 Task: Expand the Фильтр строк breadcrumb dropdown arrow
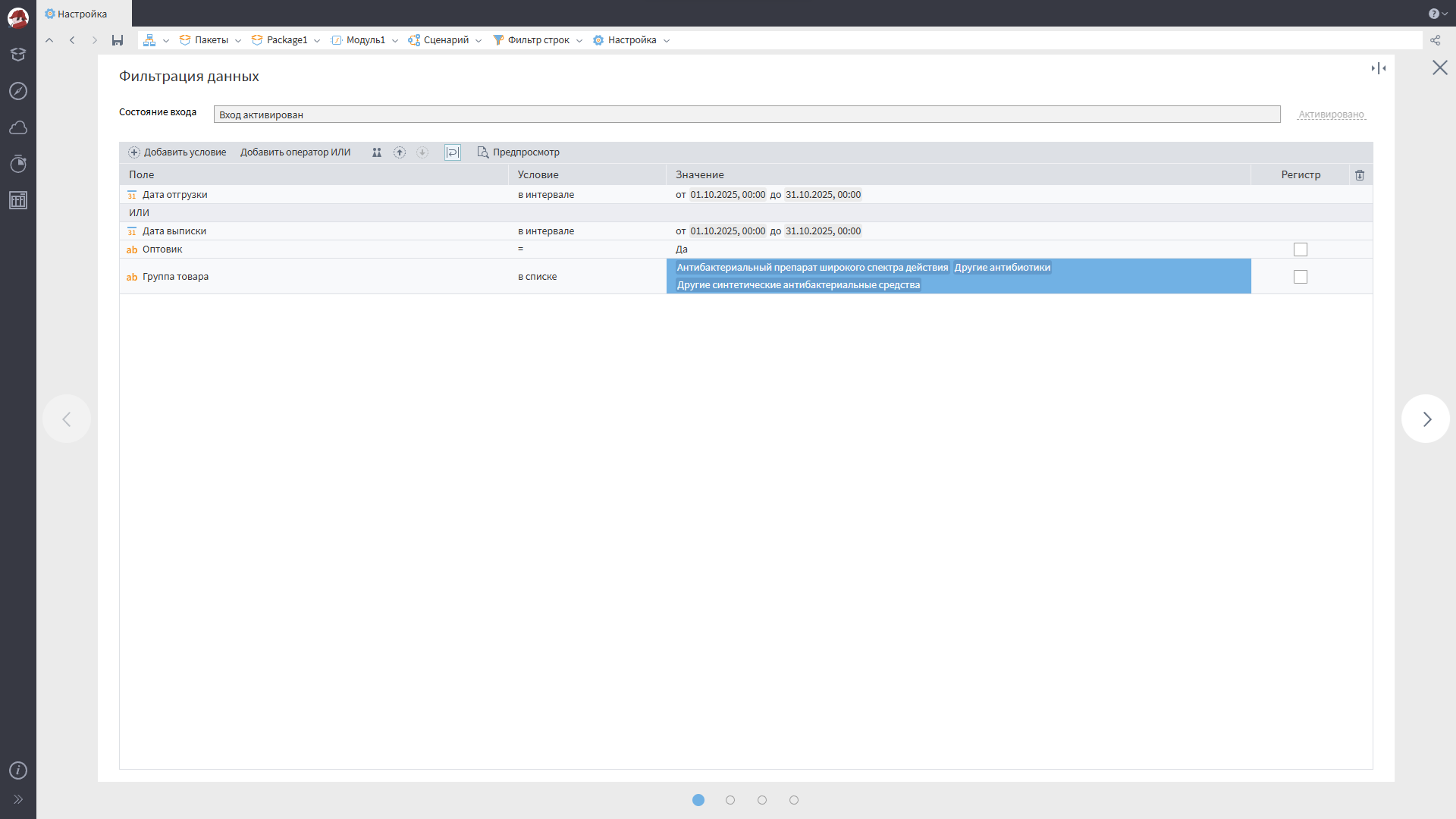pos(579,41)
